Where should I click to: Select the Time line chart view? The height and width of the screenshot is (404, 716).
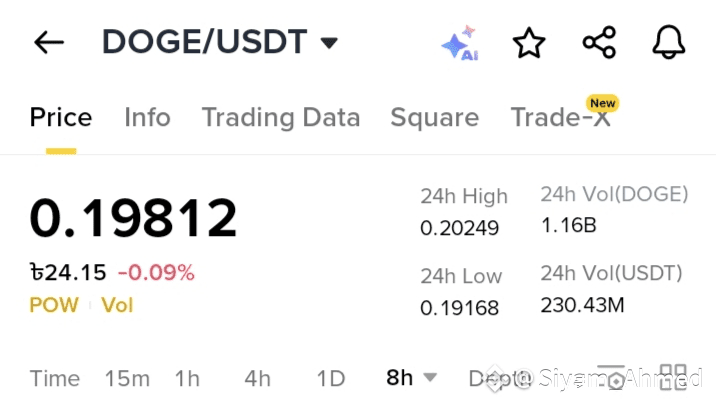[x=55, y=378]
